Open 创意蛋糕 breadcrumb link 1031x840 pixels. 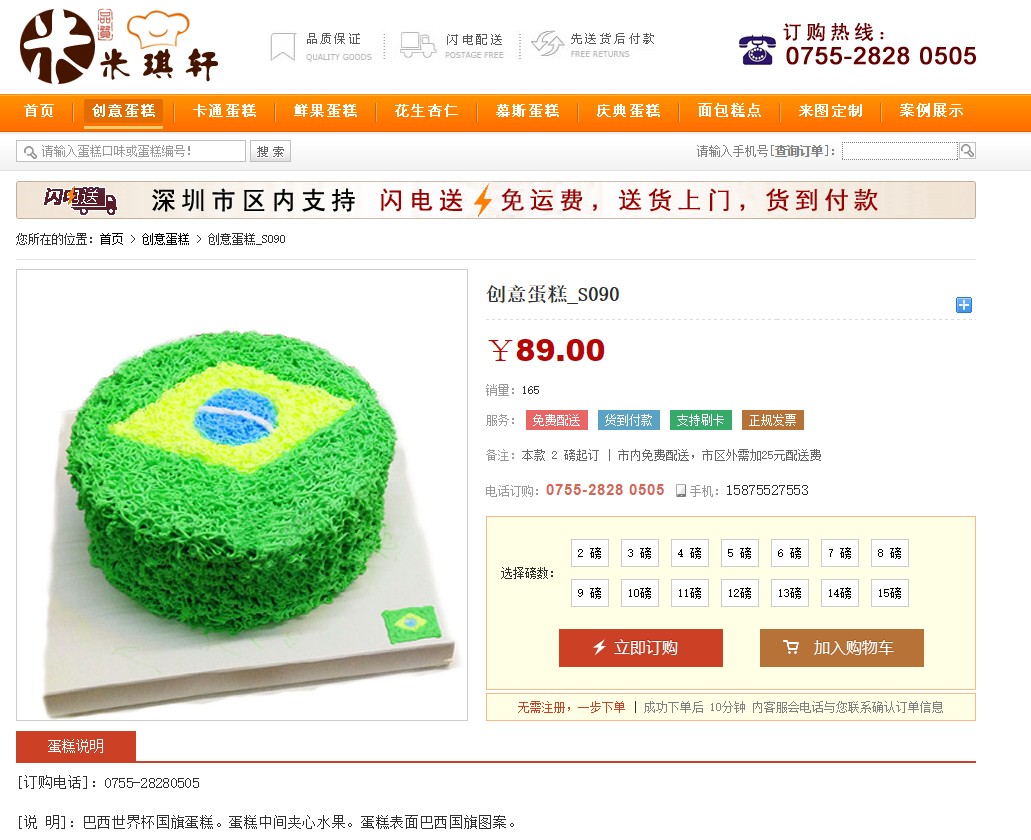166,239
